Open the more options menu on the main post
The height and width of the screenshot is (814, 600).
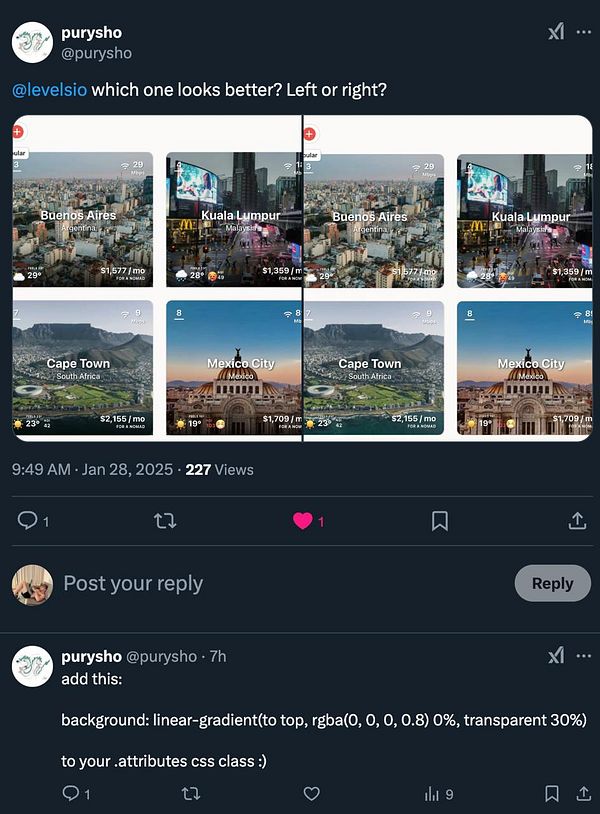click(583, 31)
